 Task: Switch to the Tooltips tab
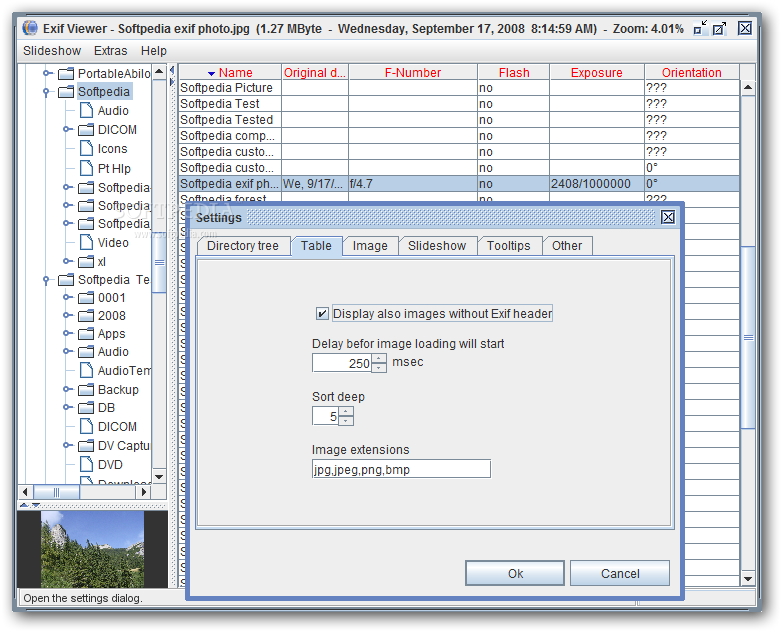509,246
